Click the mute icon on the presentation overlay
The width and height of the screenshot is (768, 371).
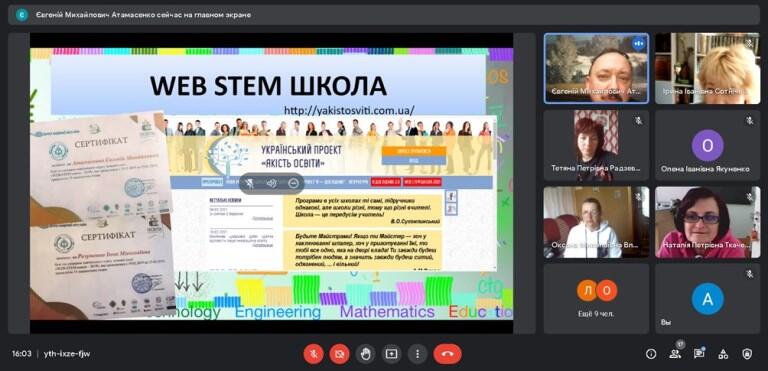click(x=250, y=183)
